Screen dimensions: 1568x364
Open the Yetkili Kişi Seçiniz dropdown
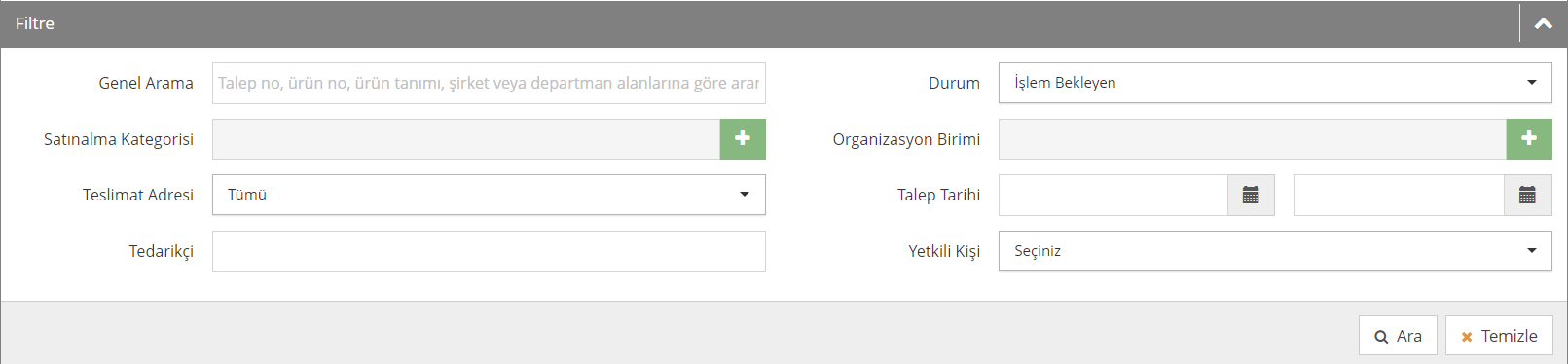(x=1275, y=251)
